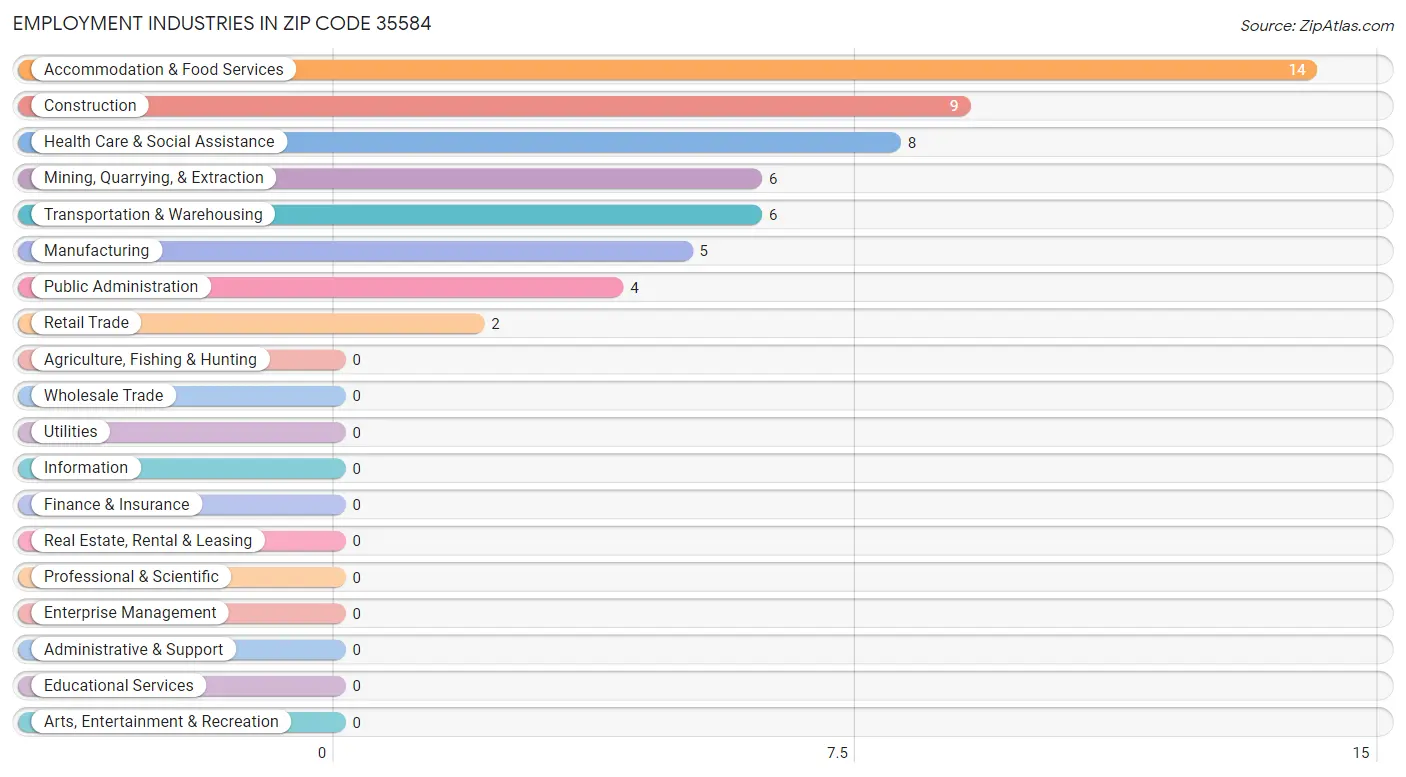
Task: Select the Manufacturing label
Action: point(96,250)
